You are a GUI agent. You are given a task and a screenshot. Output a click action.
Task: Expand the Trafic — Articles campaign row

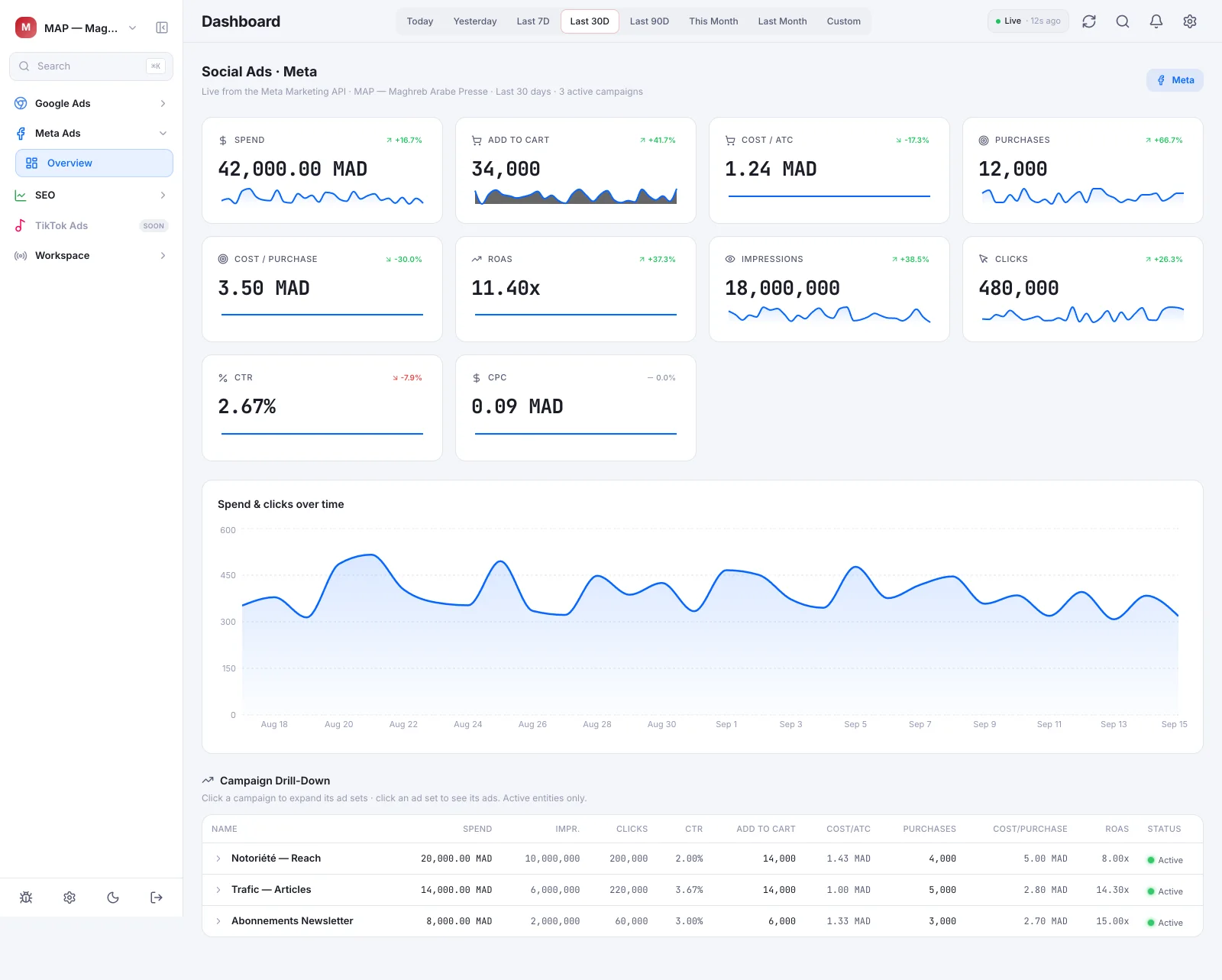pyautogui.click(x=218, y=890)
